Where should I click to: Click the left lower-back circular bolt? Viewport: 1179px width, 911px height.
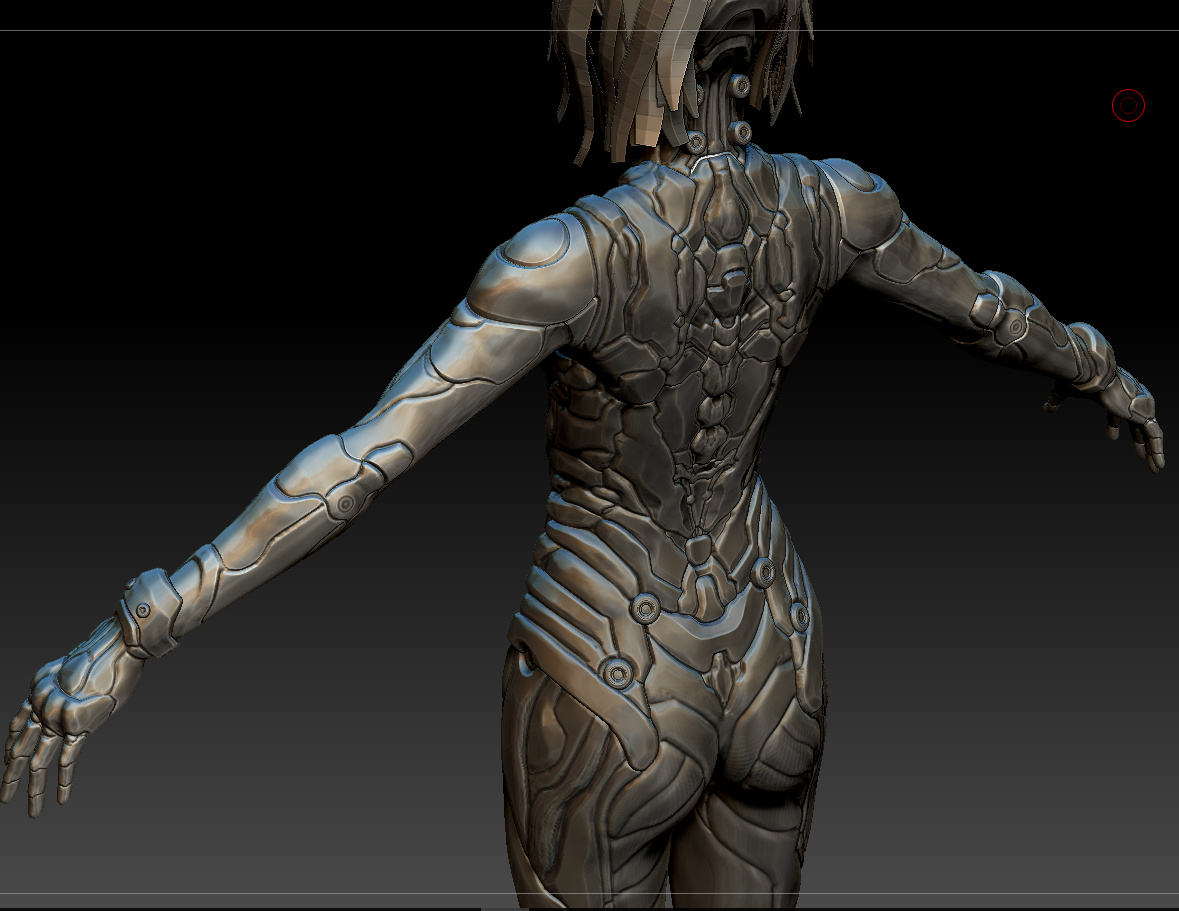pos(646,607)
